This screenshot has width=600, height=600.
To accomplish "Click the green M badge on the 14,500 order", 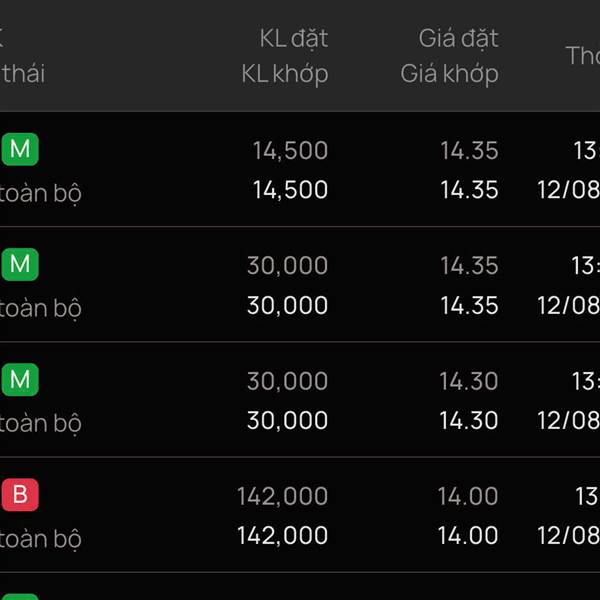I will pyautogui.click(x=20, y=149).
